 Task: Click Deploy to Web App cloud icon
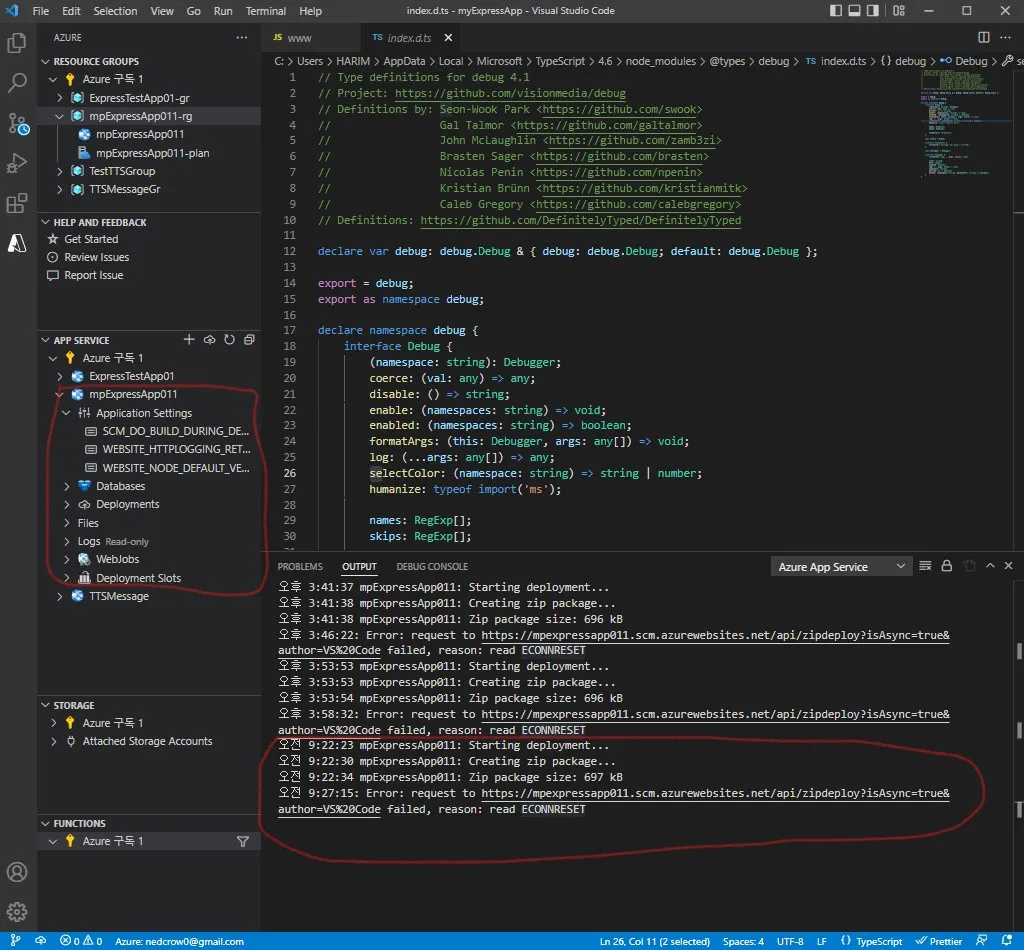coord(210,340)
